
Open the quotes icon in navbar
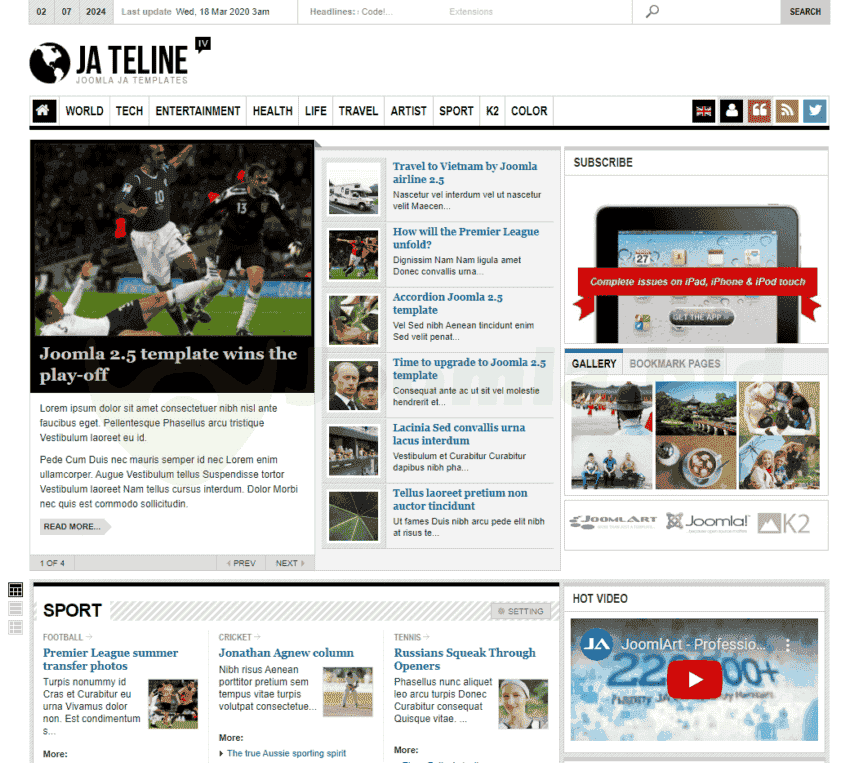[760, 111]
